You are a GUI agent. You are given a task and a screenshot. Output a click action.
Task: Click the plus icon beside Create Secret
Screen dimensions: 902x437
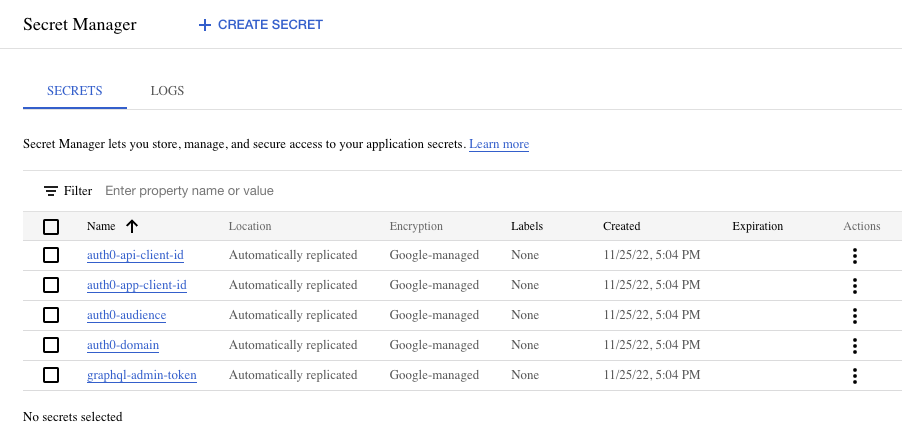(205, 25)
